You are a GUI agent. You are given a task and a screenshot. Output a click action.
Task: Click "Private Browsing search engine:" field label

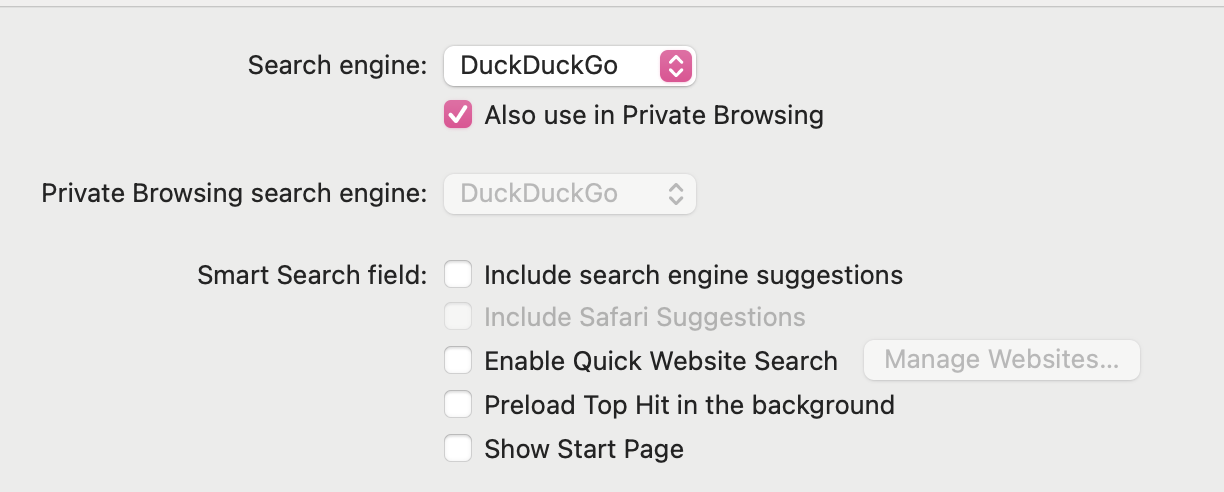pyautogui.click(x=234, y=194)
